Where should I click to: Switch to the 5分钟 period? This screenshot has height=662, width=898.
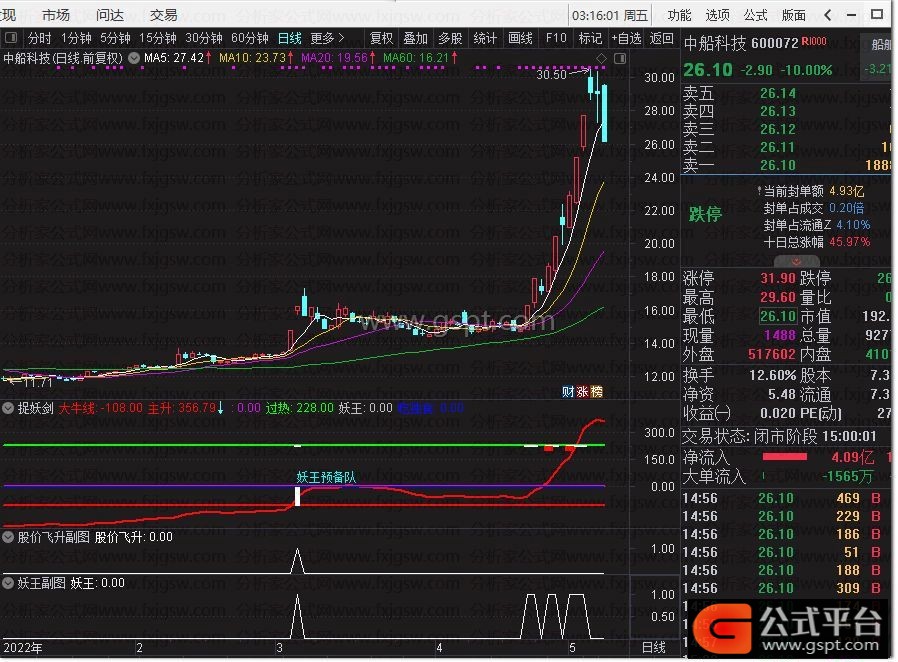(115, 38)
